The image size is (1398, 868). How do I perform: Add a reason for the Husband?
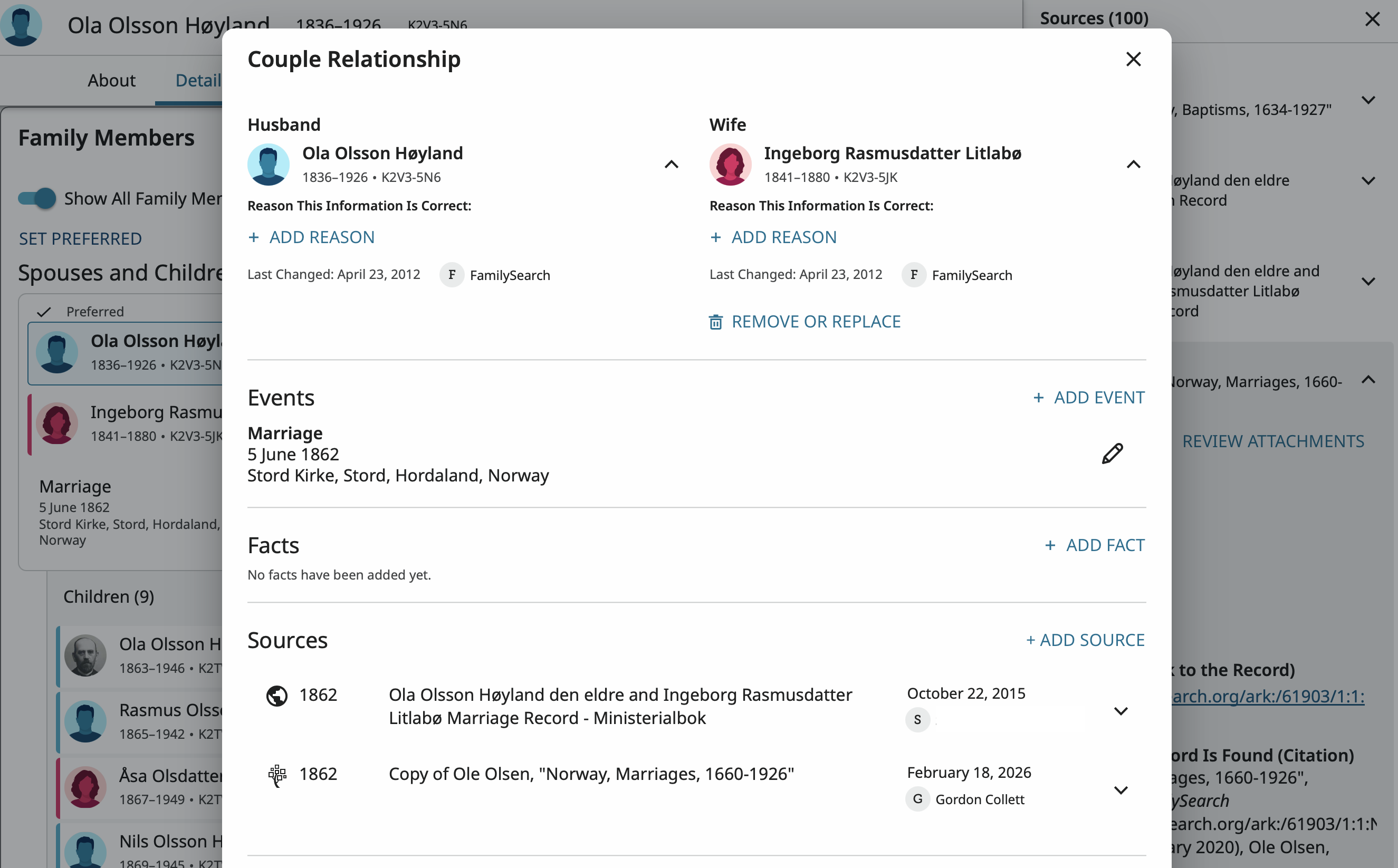point(311,237)
